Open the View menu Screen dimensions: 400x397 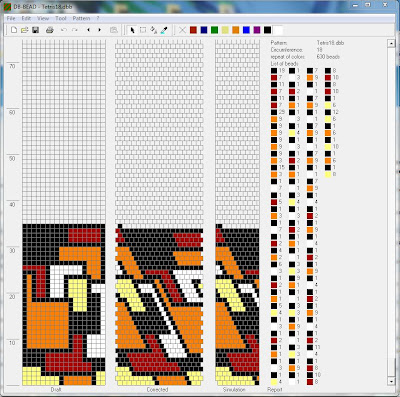pyautogui.click(x=43, y=18)
